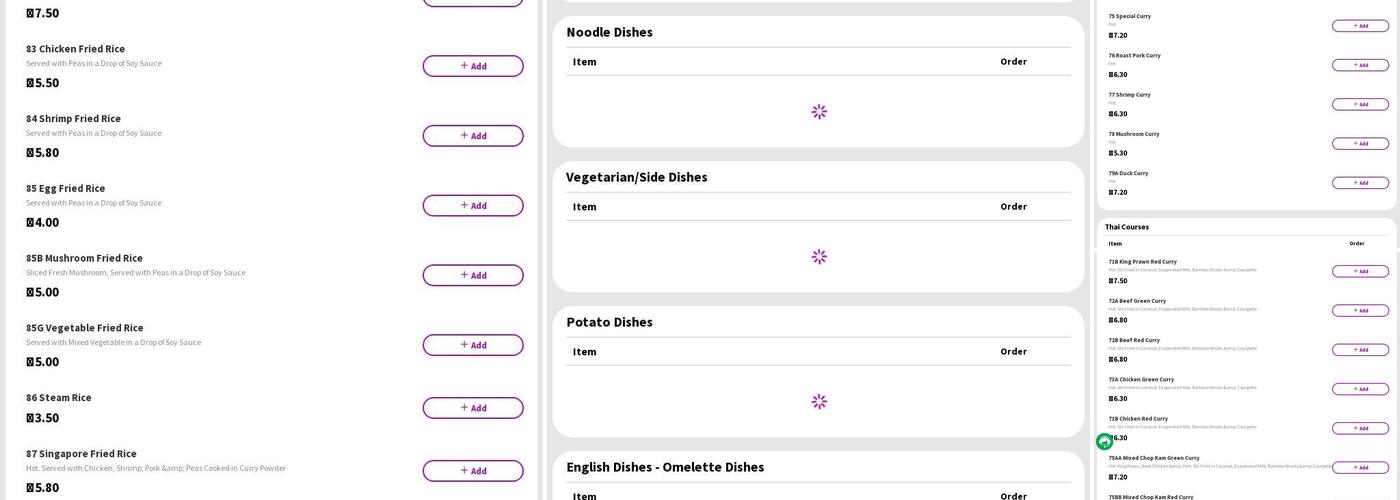Screen dimensions: 1400x500
Task: Add 76 Roast Pork Curry
Action: tap(1360, 65)
